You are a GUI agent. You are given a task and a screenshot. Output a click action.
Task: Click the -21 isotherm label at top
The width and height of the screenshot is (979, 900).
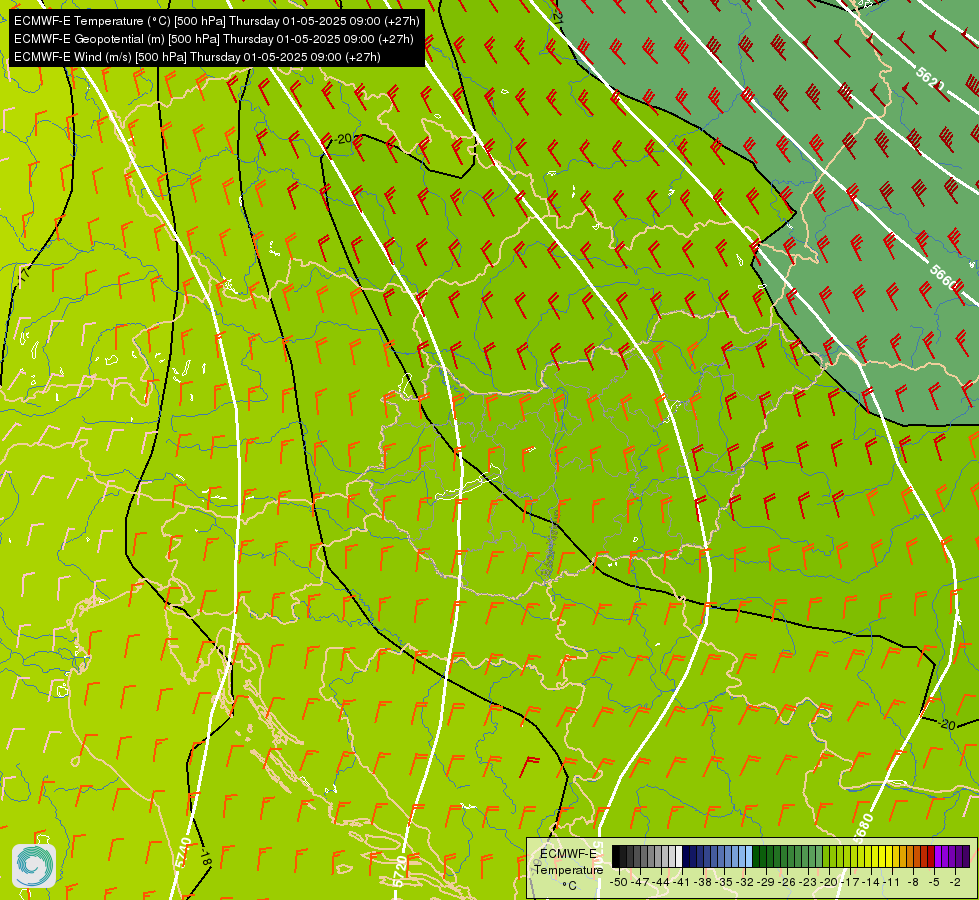[558, 14]
